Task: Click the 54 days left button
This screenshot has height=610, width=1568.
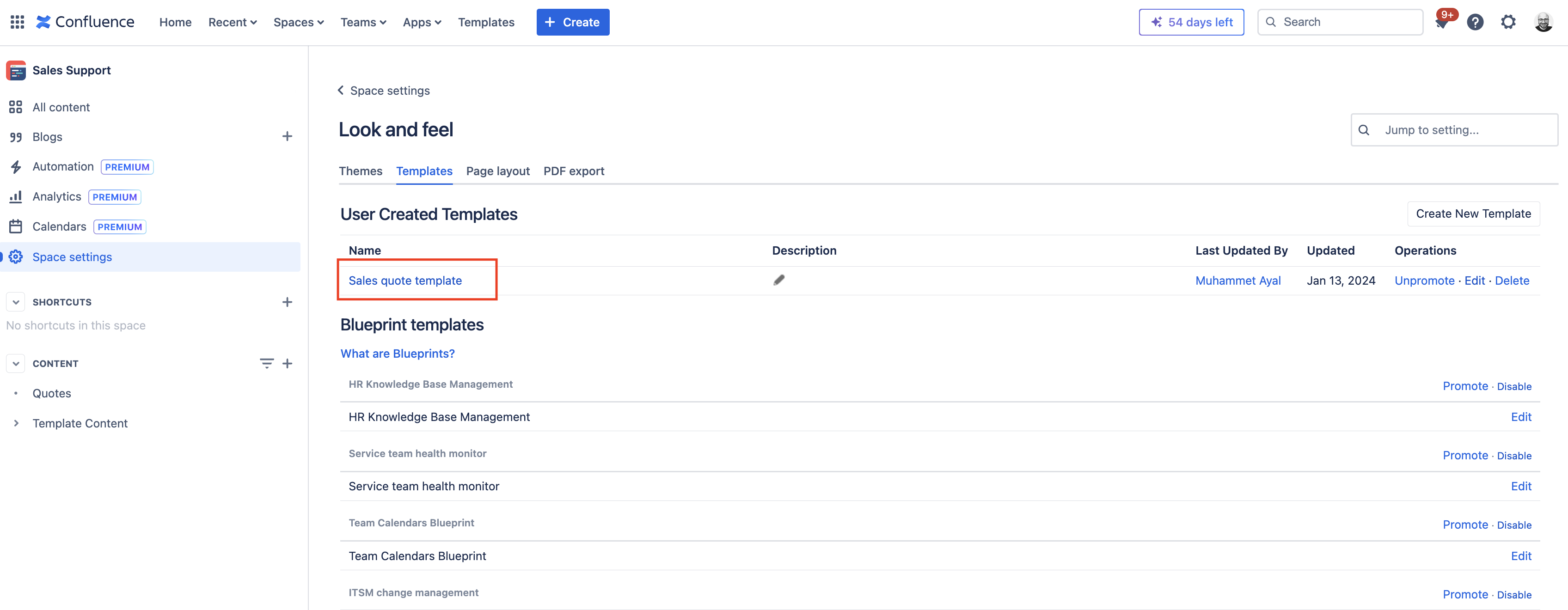Action: 1191,22
